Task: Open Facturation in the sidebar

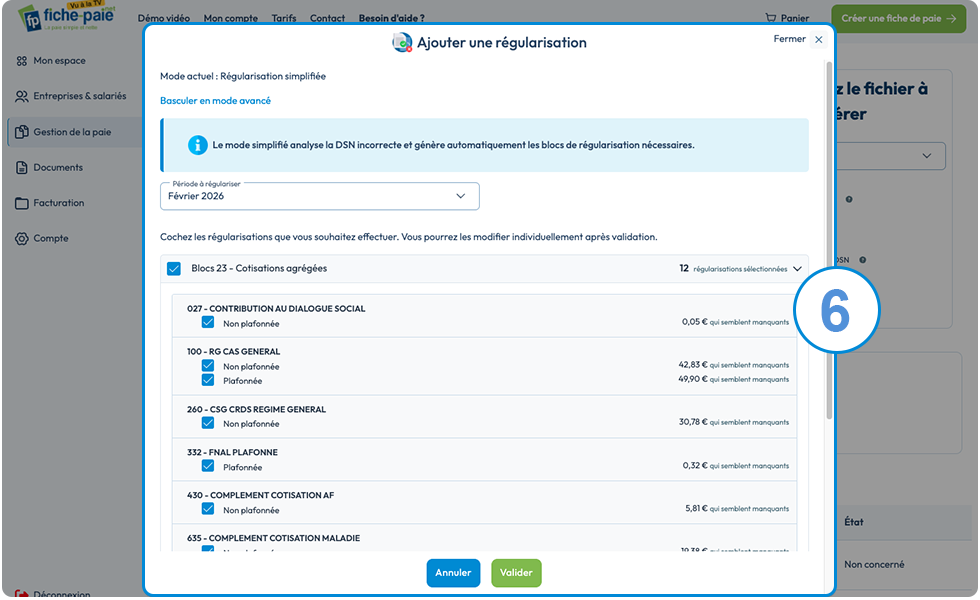Action: (59, 203)
